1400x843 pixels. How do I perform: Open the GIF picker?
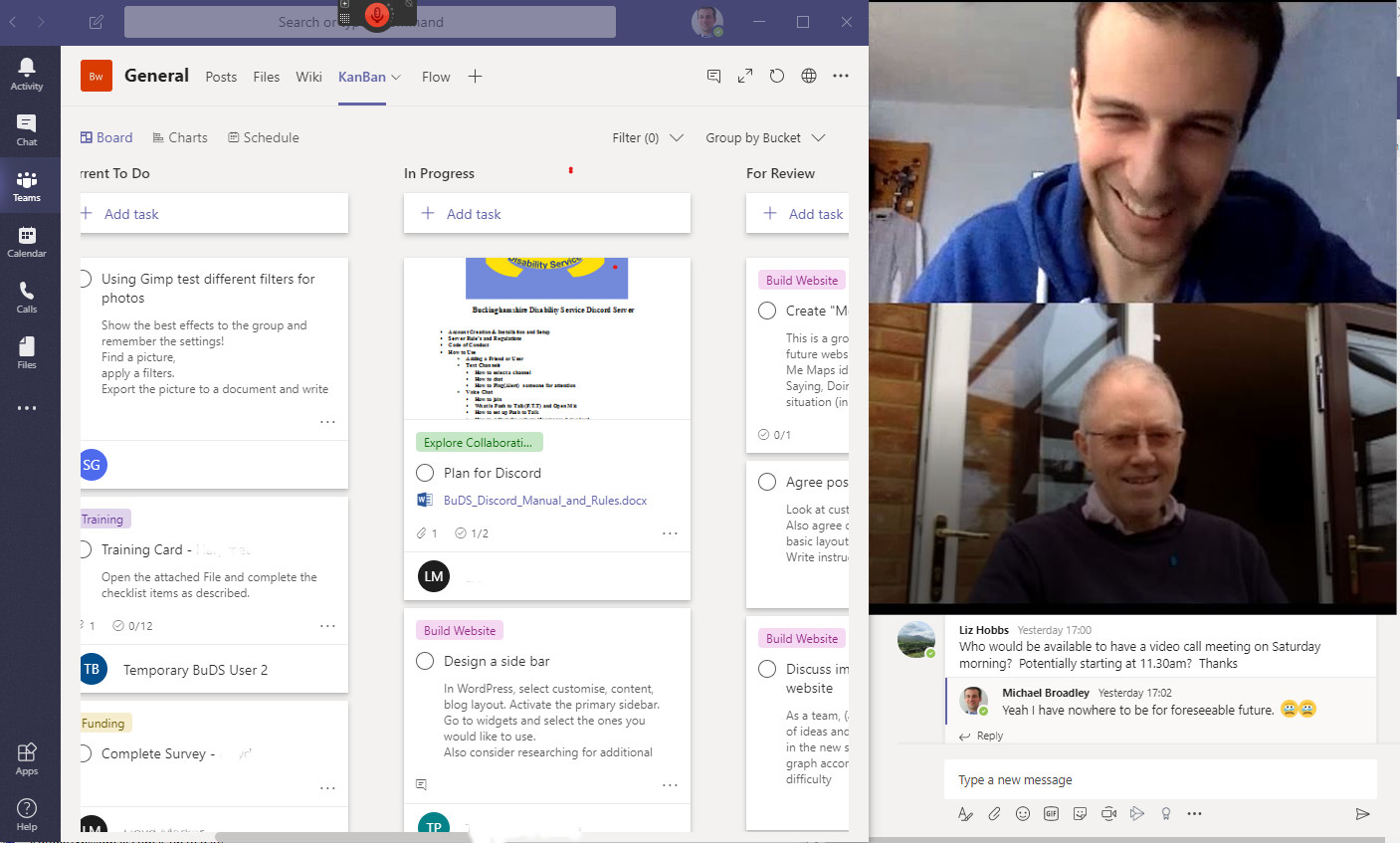click(x=1051, y=813)
